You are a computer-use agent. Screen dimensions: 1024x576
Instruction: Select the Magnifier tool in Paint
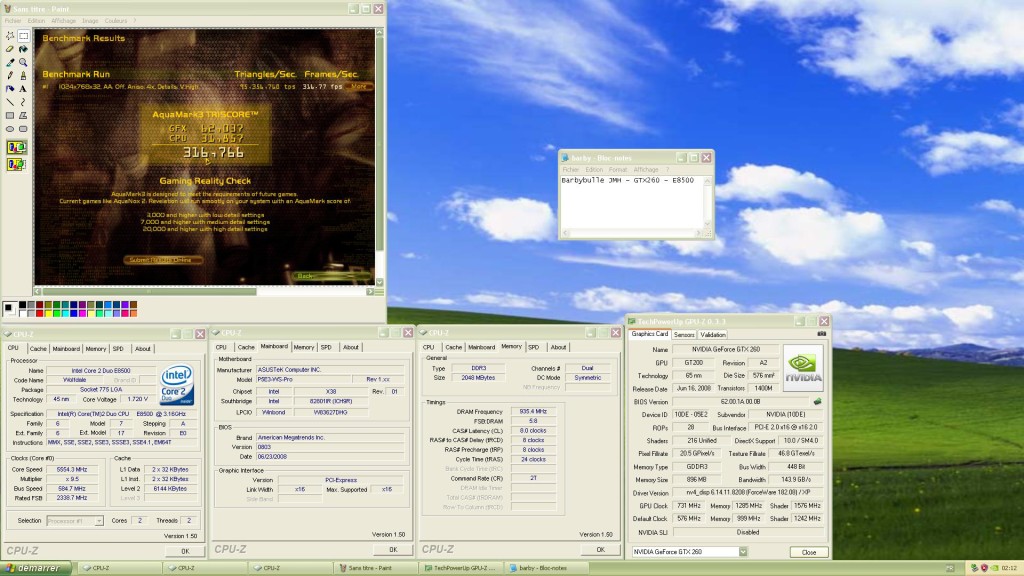[x=24, y=63]
